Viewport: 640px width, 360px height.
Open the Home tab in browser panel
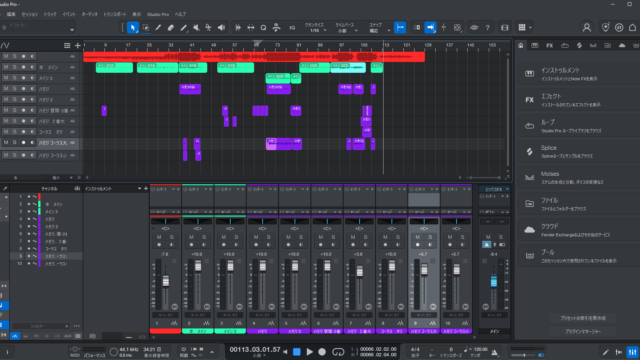(521, 45)
